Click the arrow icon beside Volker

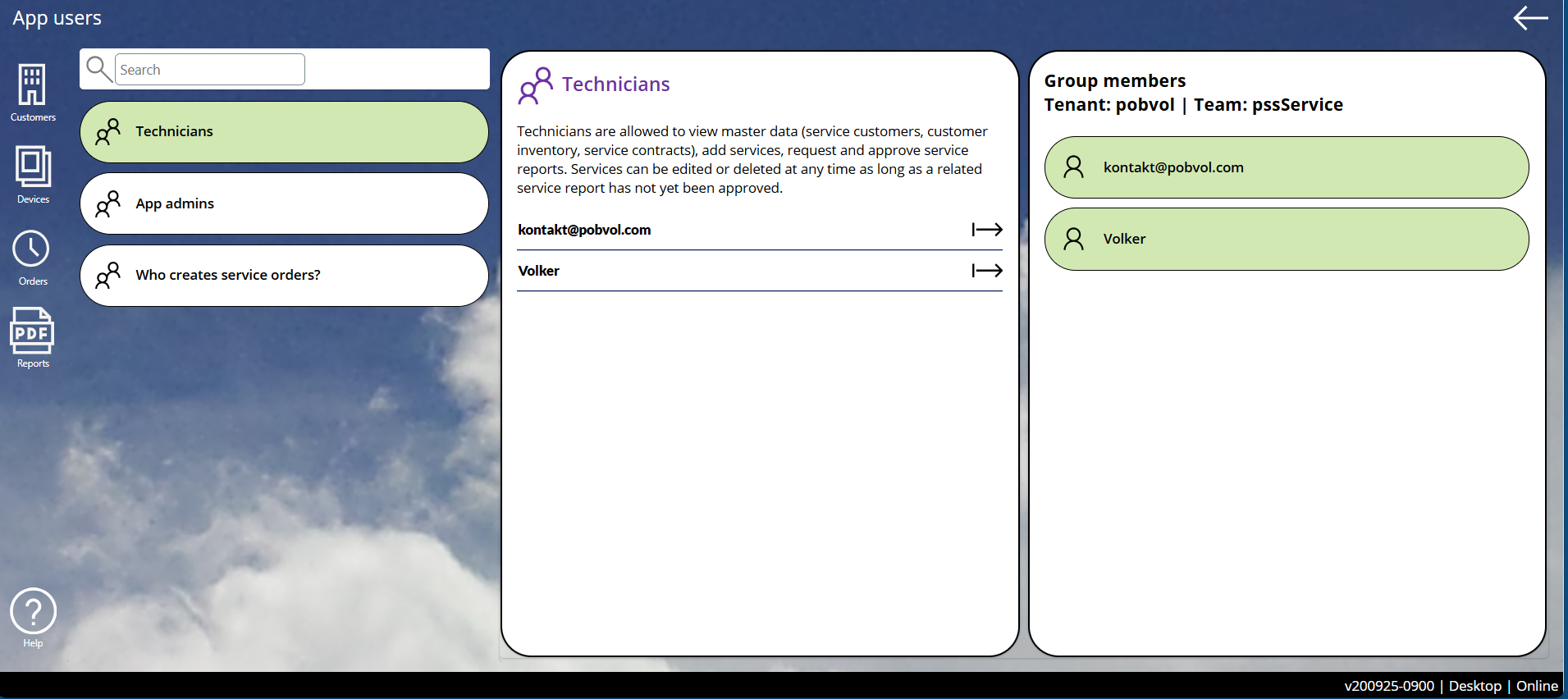click(x=986, y=271)
